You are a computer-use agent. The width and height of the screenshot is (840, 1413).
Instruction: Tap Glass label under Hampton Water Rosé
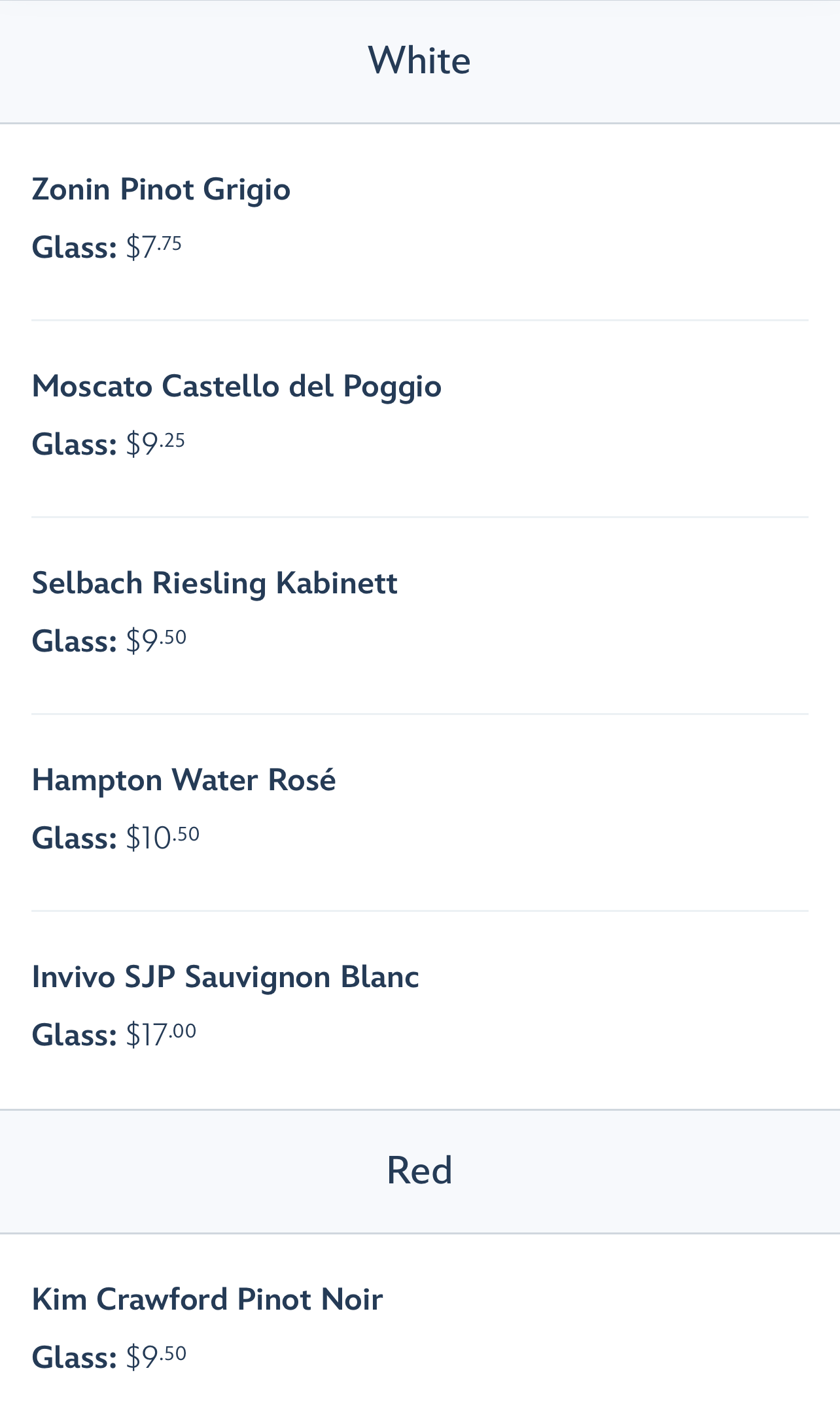coord(75,838)
